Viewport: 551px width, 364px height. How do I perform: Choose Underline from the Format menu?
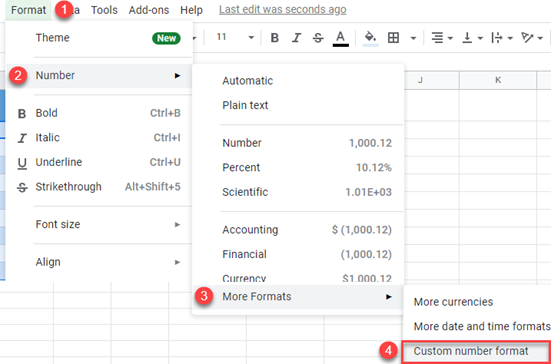[x=99, y=162]
